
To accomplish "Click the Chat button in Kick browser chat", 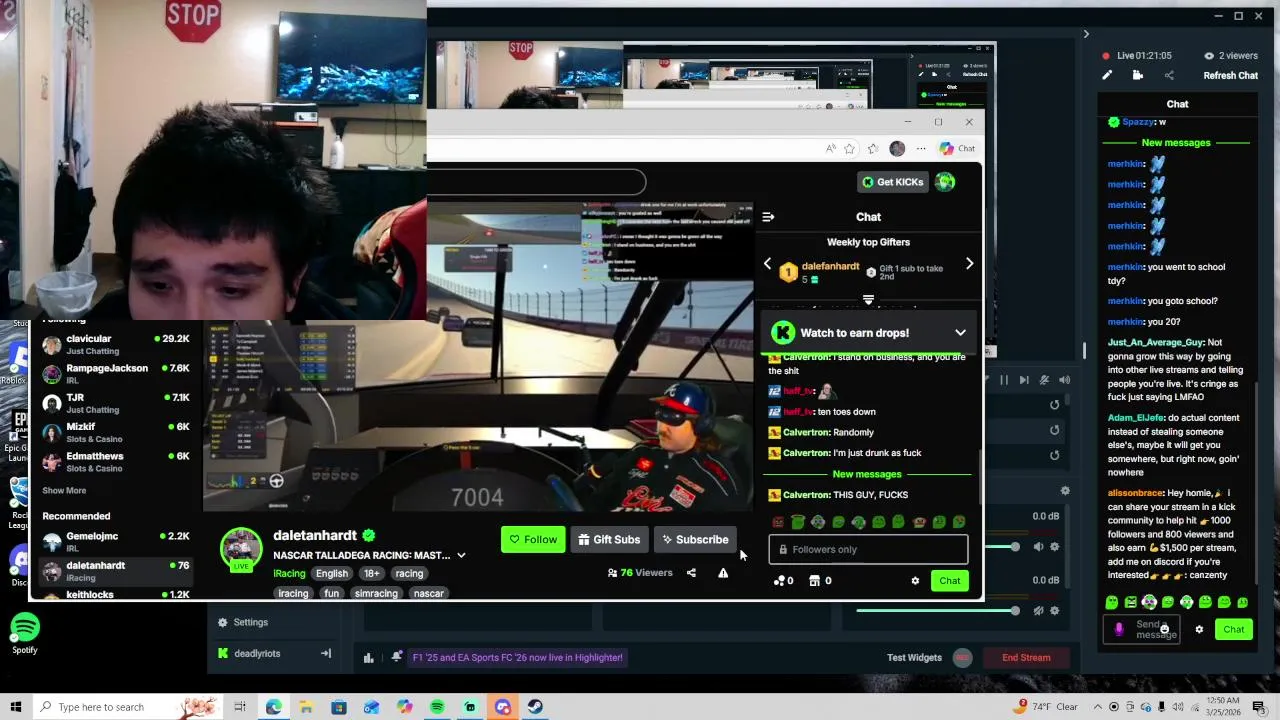I will click(x=949, y=581).
